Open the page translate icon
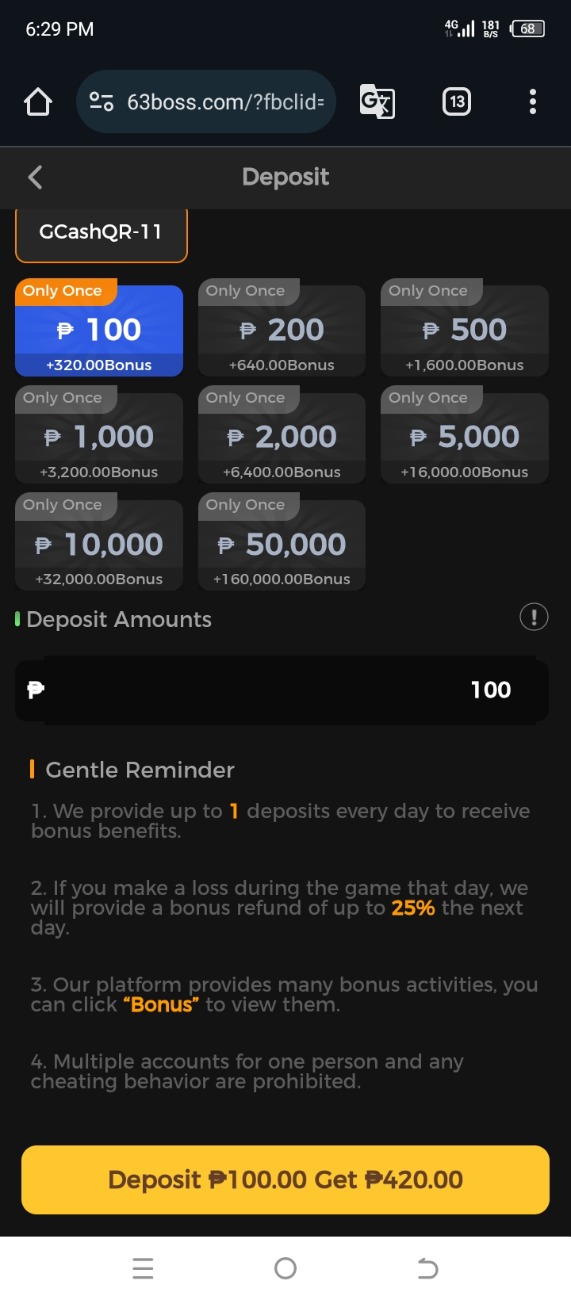Screen dimensions: 571x1300 pos(377,102)
